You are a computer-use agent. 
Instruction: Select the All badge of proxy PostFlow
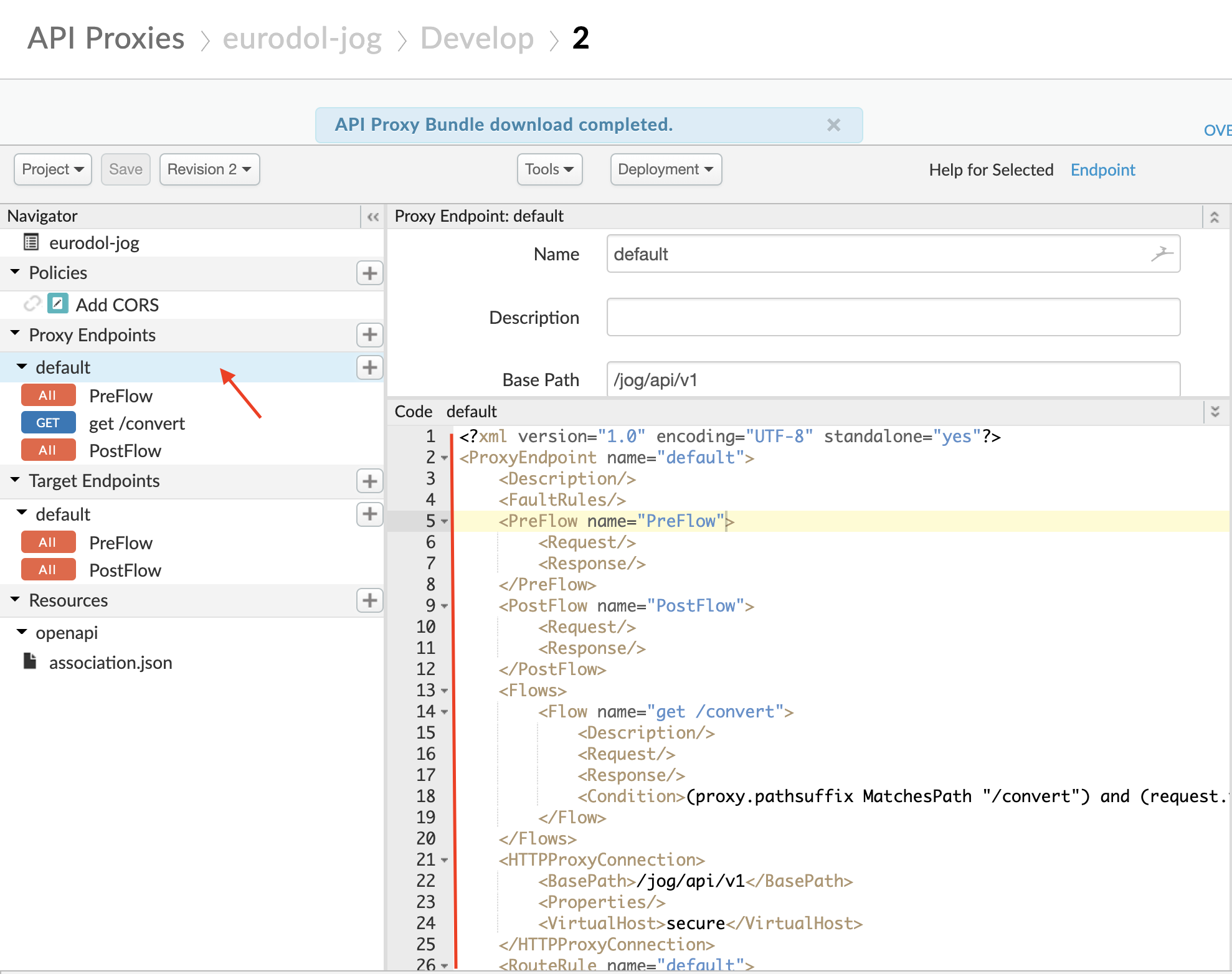[48, 450]
